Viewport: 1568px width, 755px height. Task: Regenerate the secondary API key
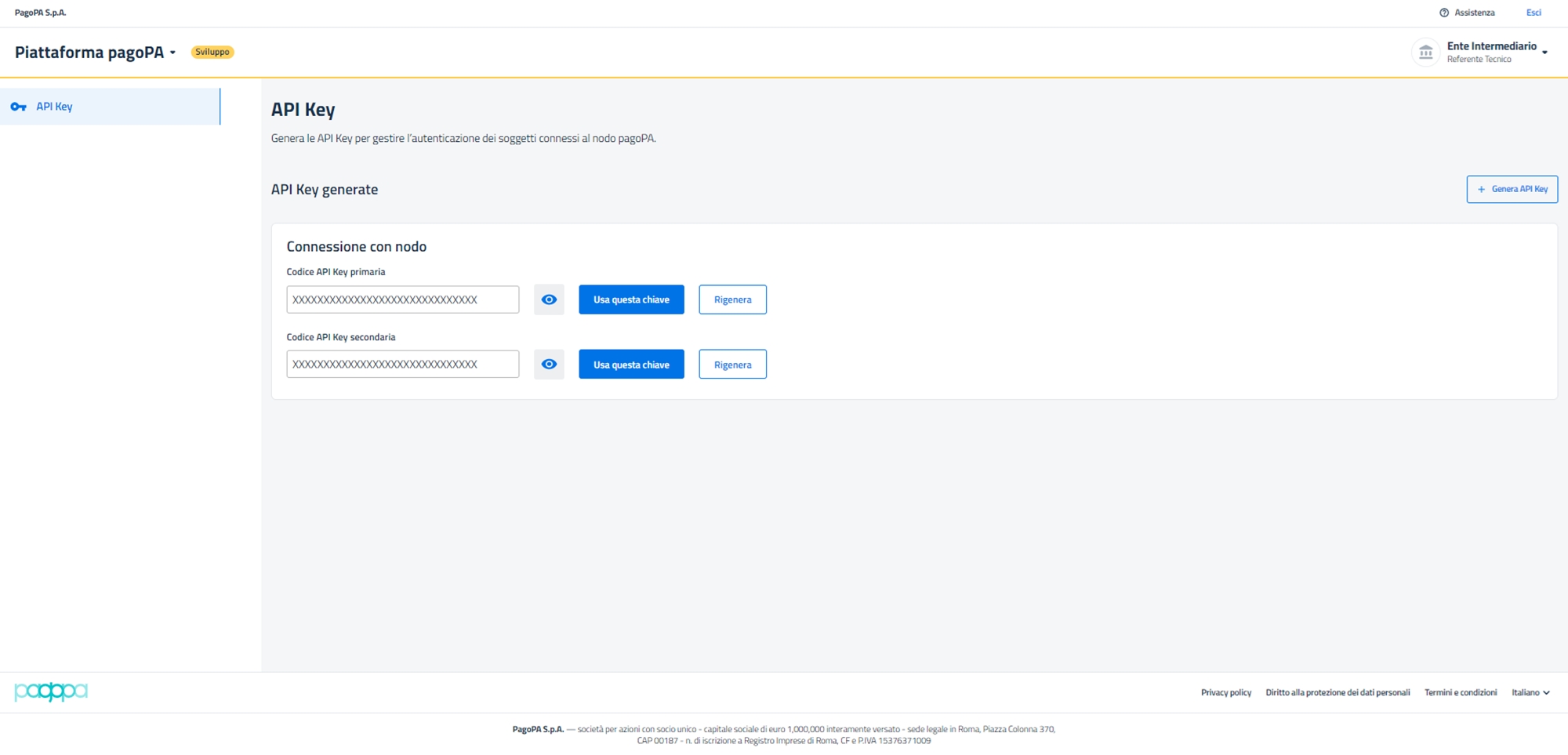732,365
